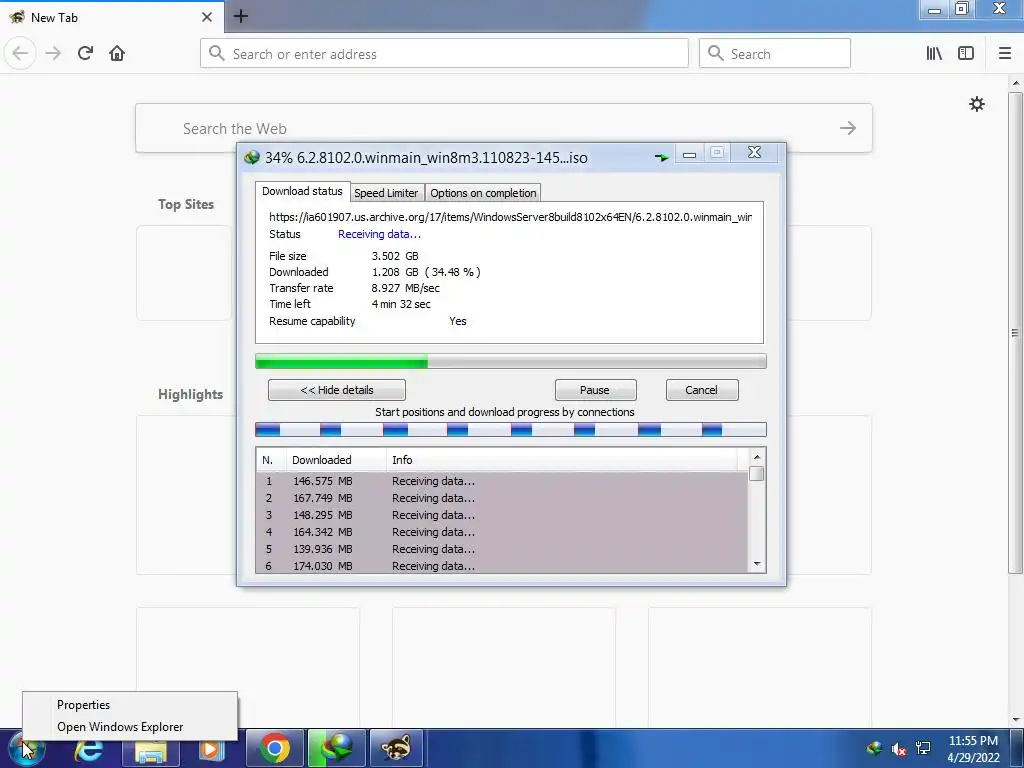Click time left 4 min 32 sec
1024x768 pixels.
click(x=401, y=304)
